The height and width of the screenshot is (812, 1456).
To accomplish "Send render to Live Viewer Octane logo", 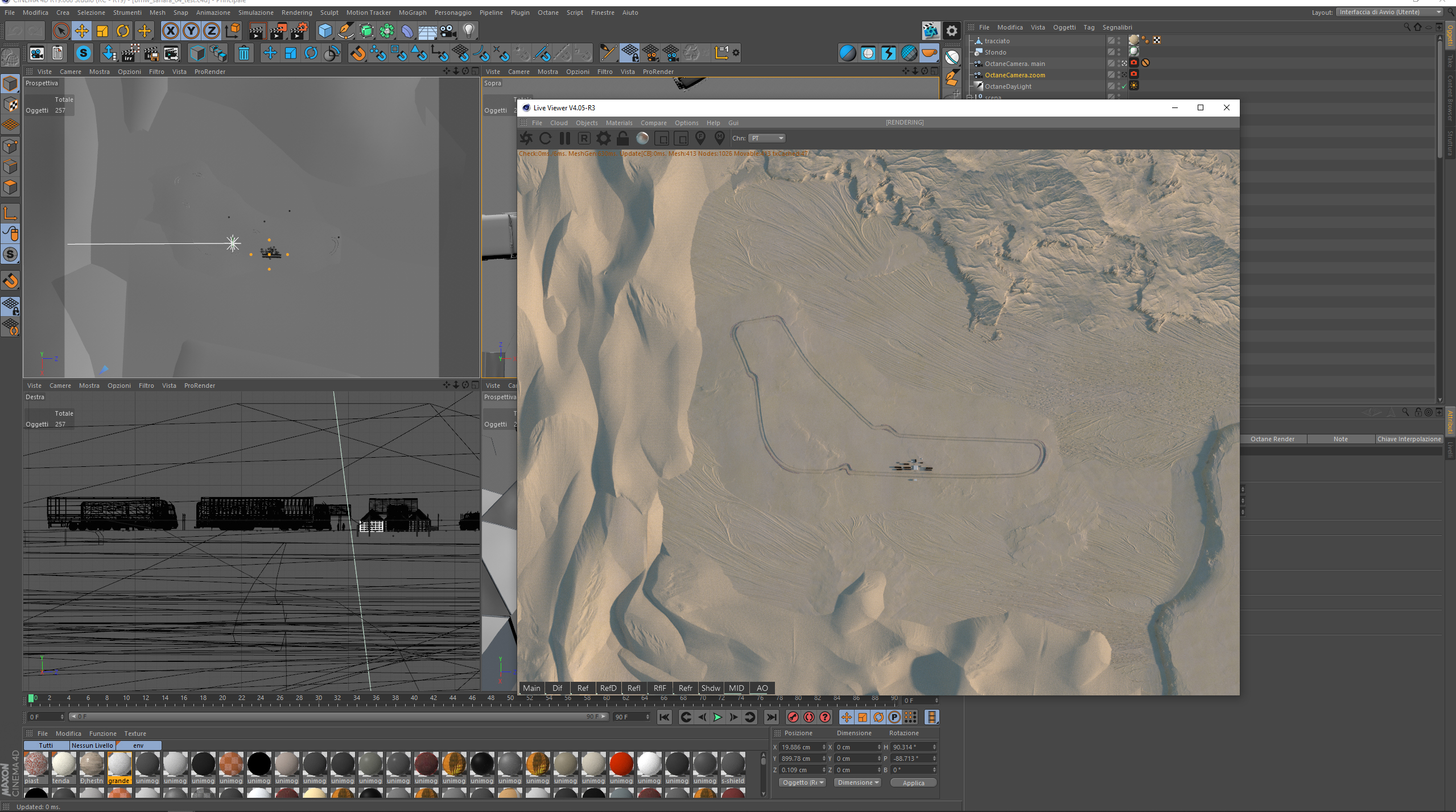I will tap(526, 138).
